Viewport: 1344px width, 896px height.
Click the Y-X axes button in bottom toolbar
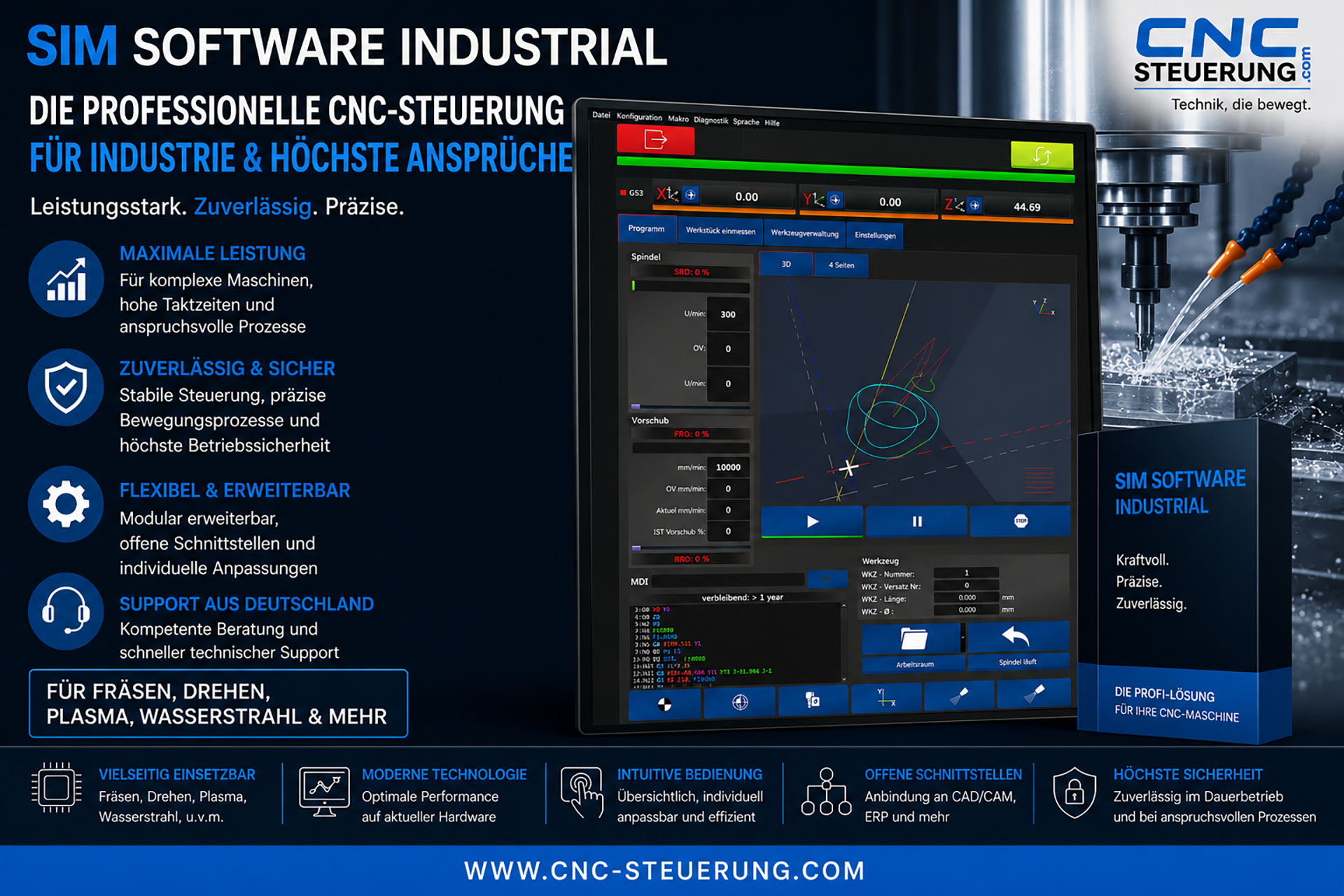(886, 697)
